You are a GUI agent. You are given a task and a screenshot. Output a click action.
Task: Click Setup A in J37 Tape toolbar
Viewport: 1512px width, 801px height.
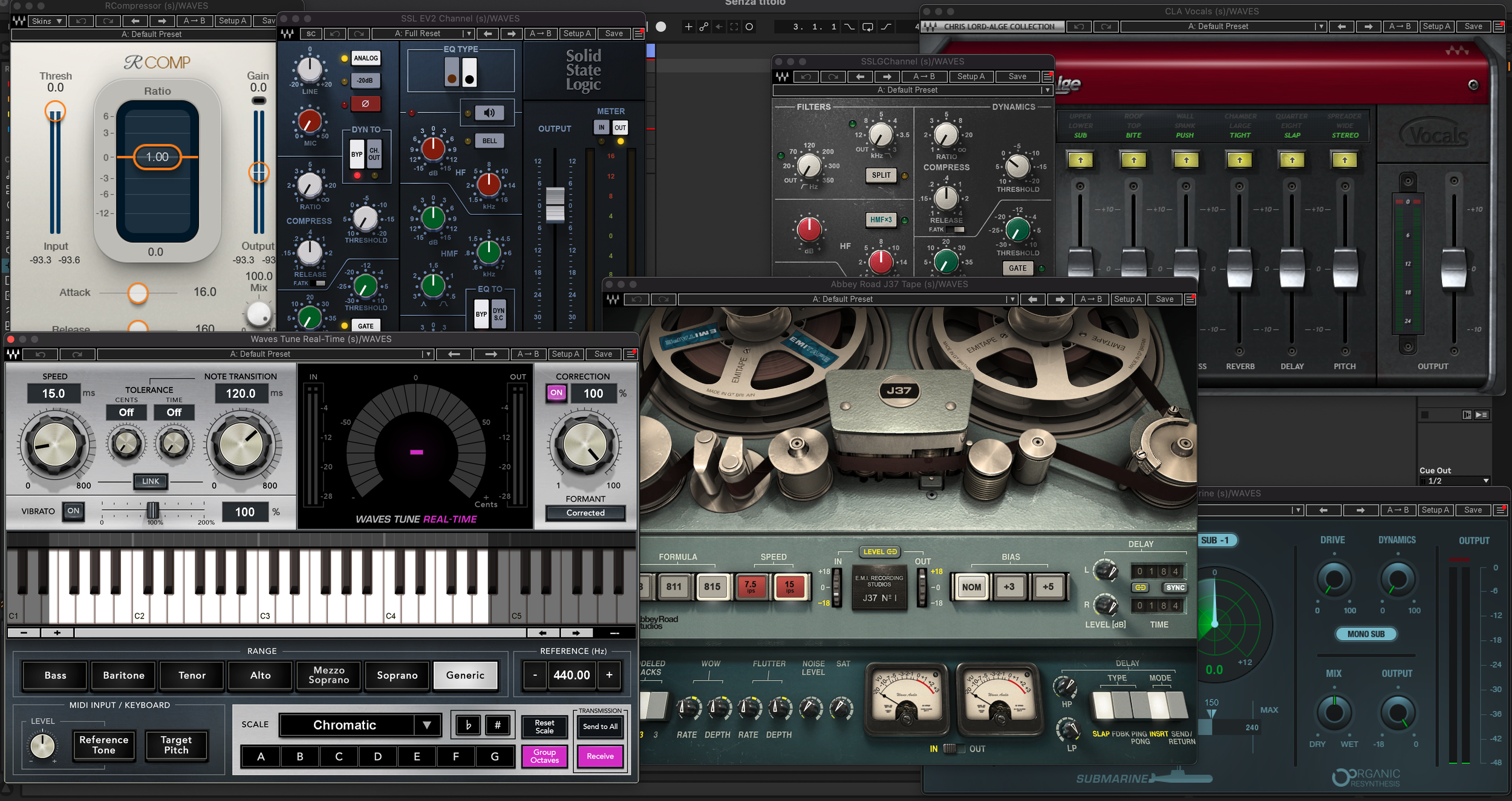point(1128,299)
